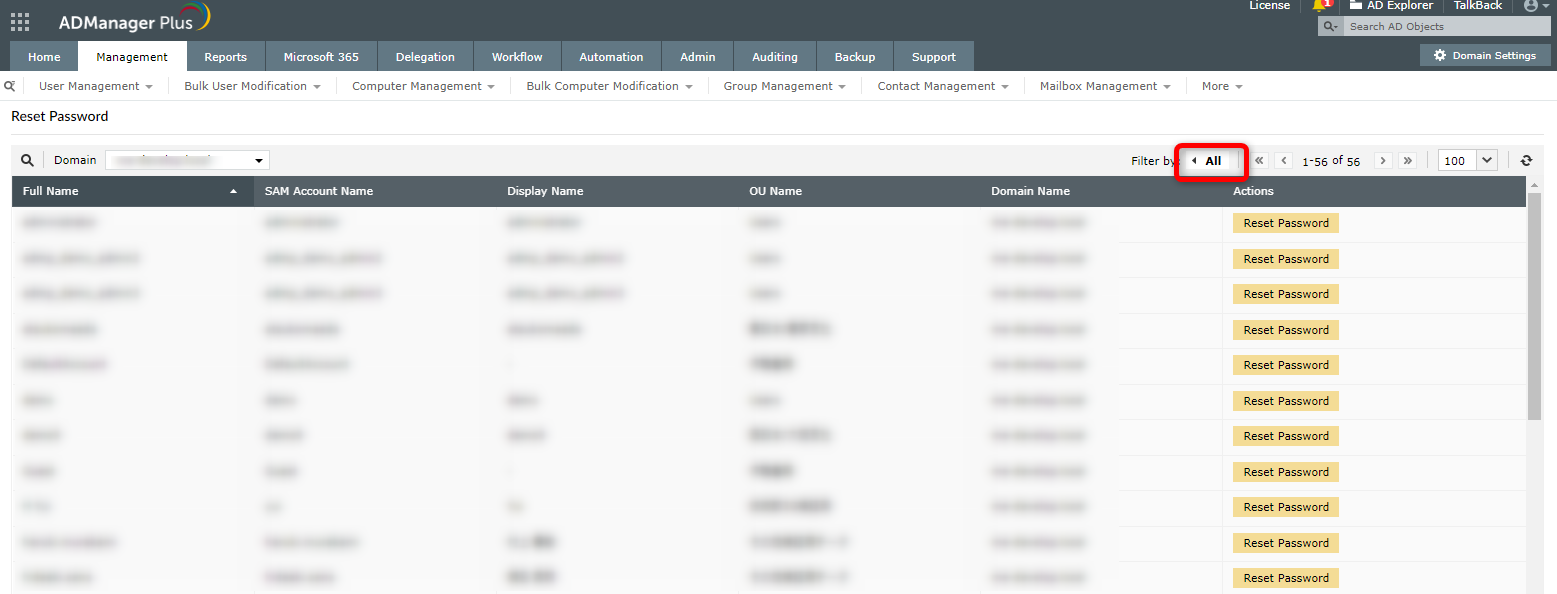Switch to the Reports tab

(x=226, y=57)
